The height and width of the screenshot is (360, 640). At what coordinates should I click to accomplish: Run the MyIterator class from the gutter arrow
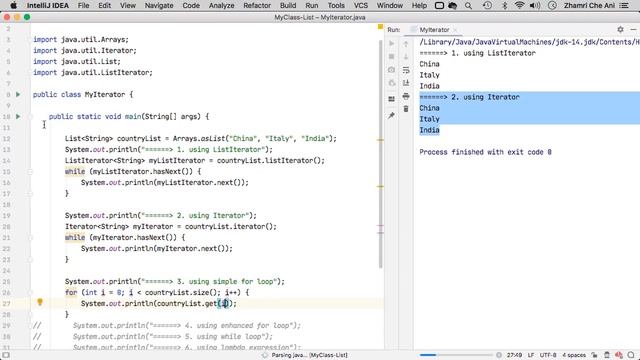tap(18, 94)
